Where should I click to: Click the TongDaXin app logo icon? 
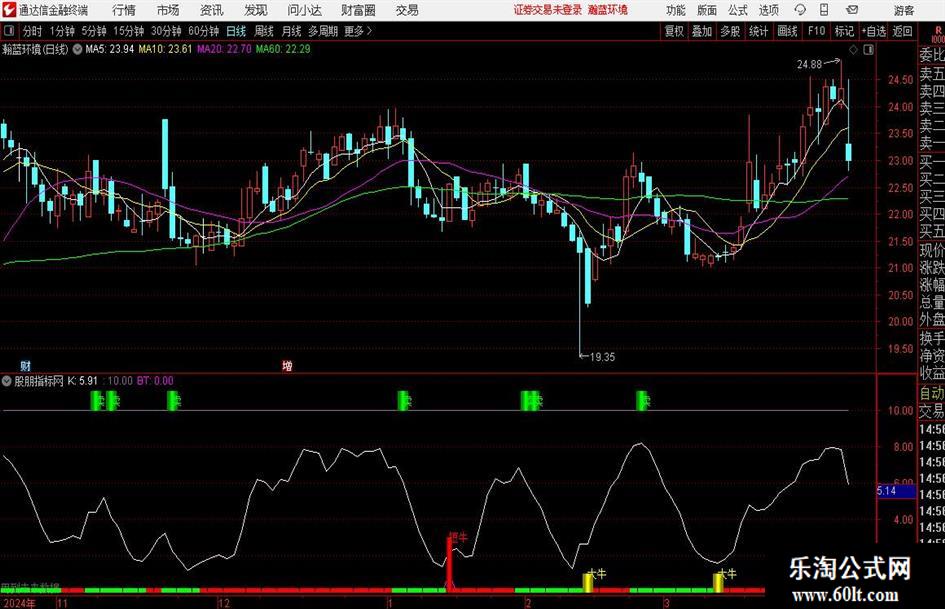click(x=9, y=10)
